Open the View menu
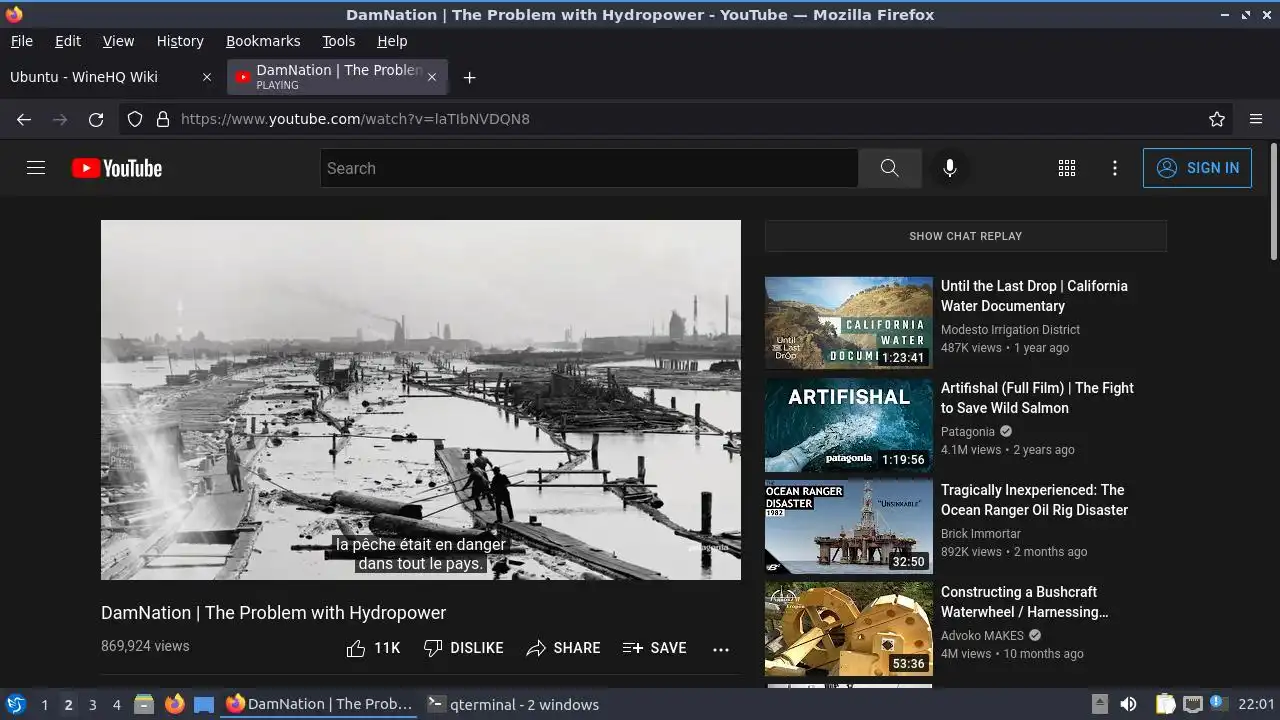The width and height of the screenshot is (1280, 720). pyautogui.click(x=118, y=41)
